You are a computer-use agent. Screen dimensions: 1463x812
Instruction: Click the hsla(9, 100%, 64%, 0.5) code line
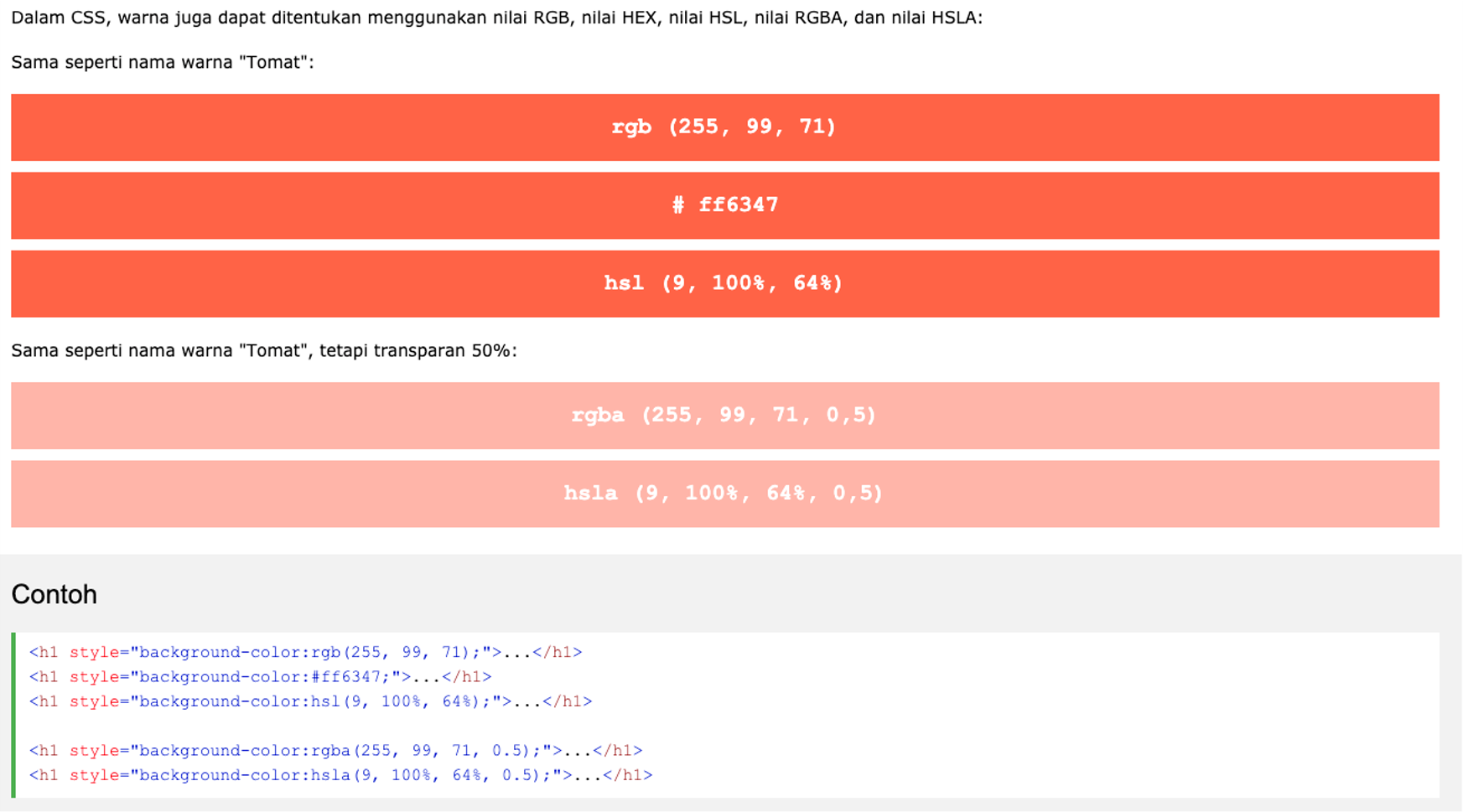340,775
